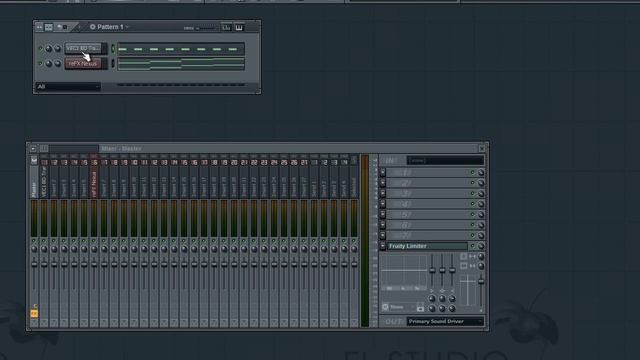The image size is (640, 360).
Task: Open the Pattern 1 selector dropdown
Action: (x=109, y=27)
